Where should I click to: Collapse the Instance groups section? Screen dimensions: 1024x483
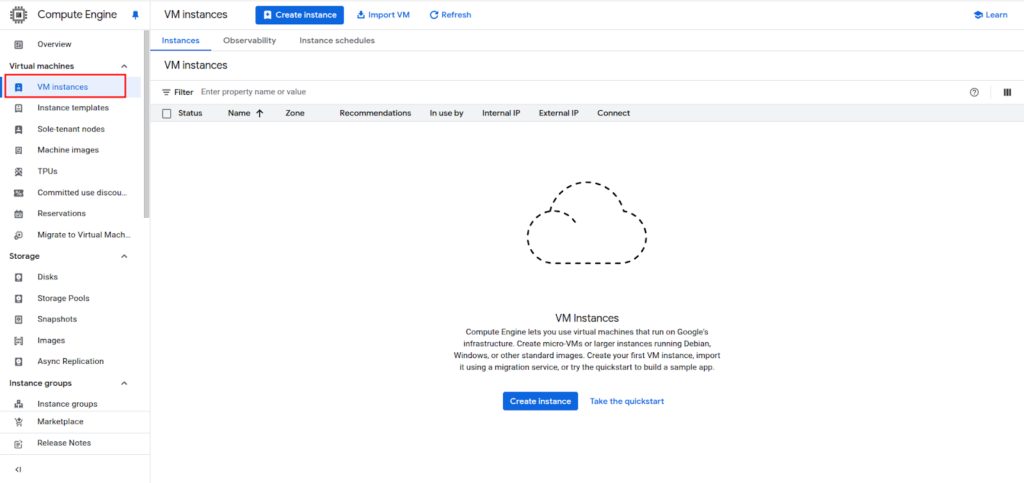(124, 383)
